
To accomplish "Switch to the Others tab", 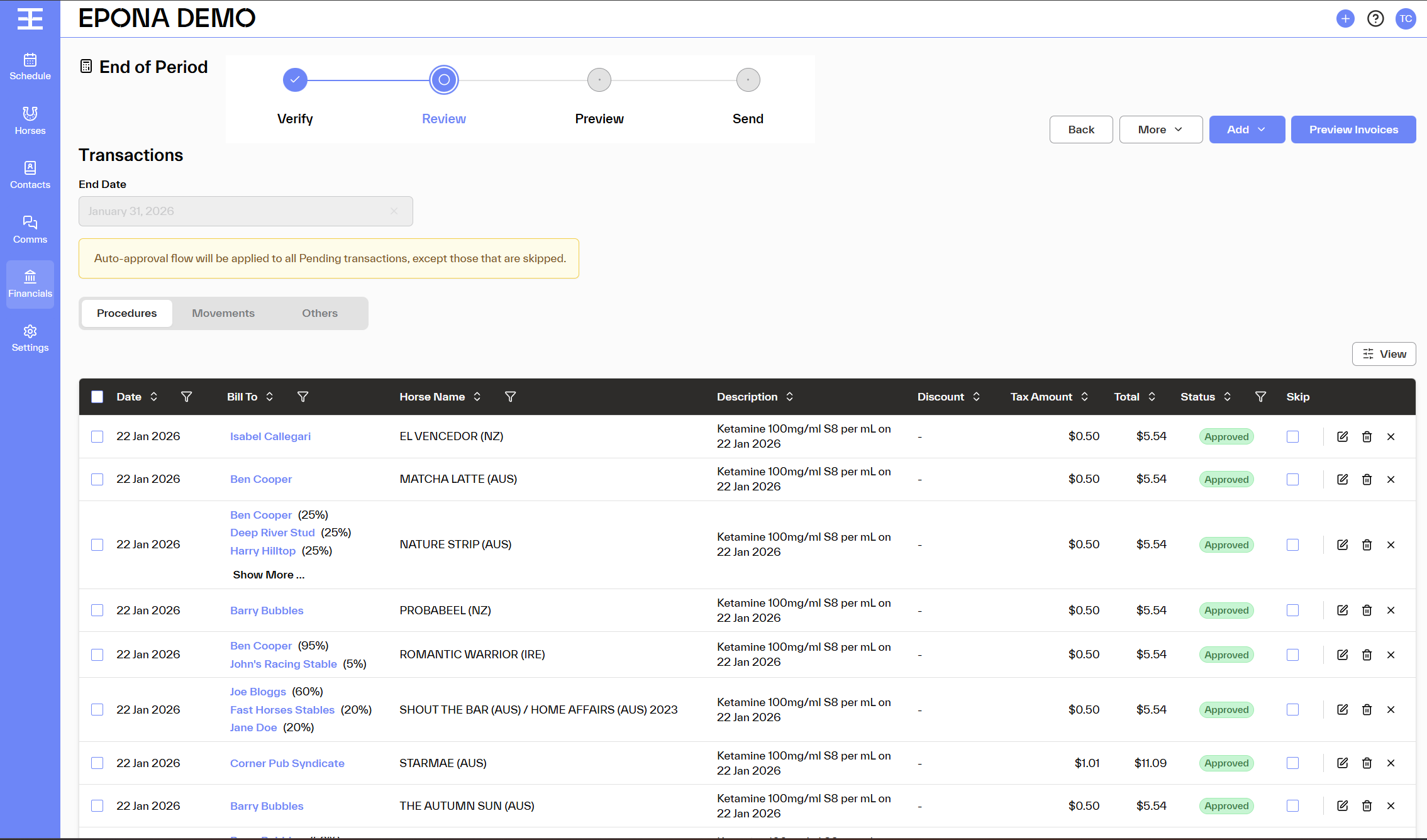I will 319,313.
